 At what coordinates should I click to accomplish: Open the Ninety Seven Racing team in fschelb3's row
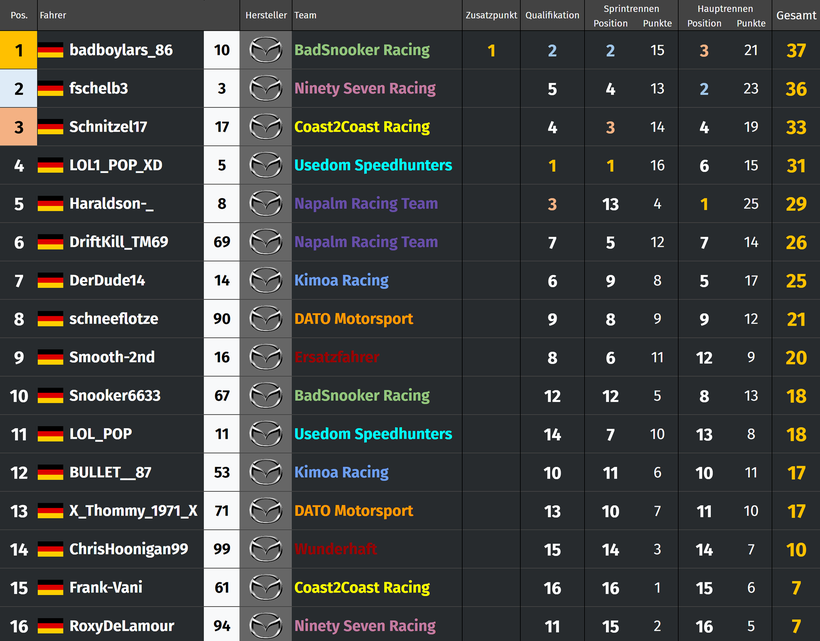coord(365,88)
